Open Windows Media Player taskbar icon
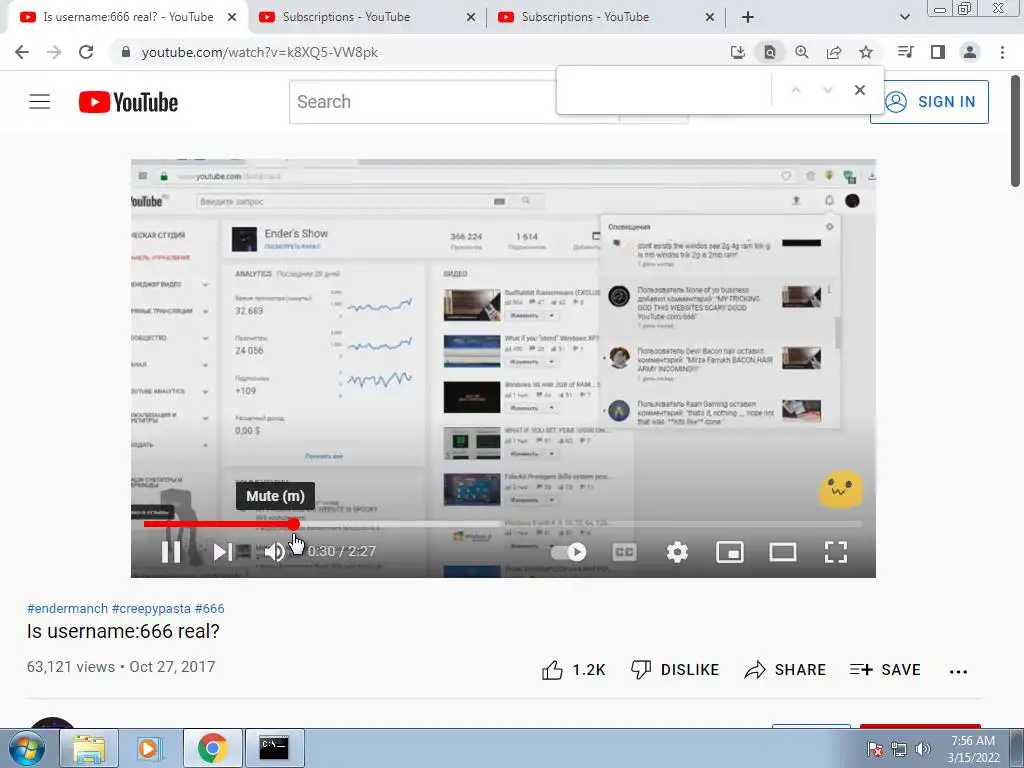1024x768 pixels. 151,748
